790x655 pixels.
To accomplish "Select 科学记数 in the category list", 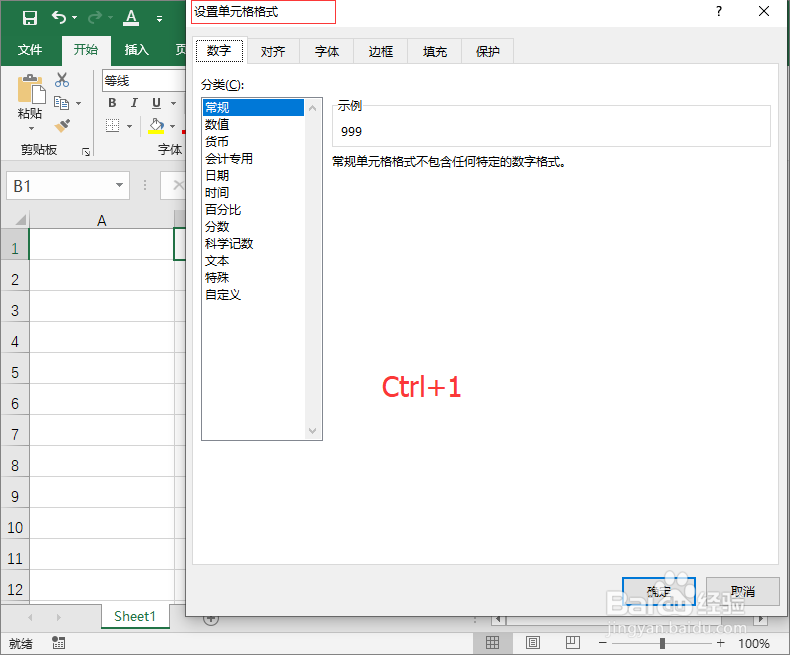I will click(x=253, y=244).
